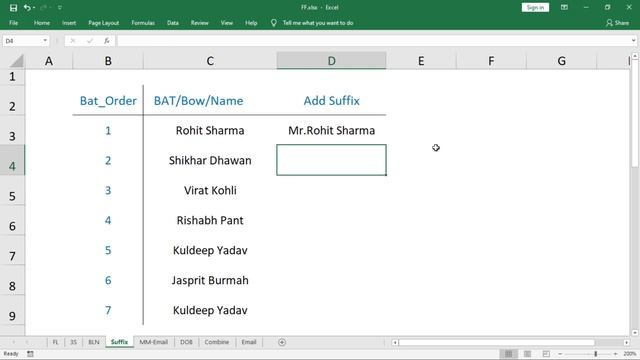Open the Ribbon Display Options icon

(x=564, y=7)
